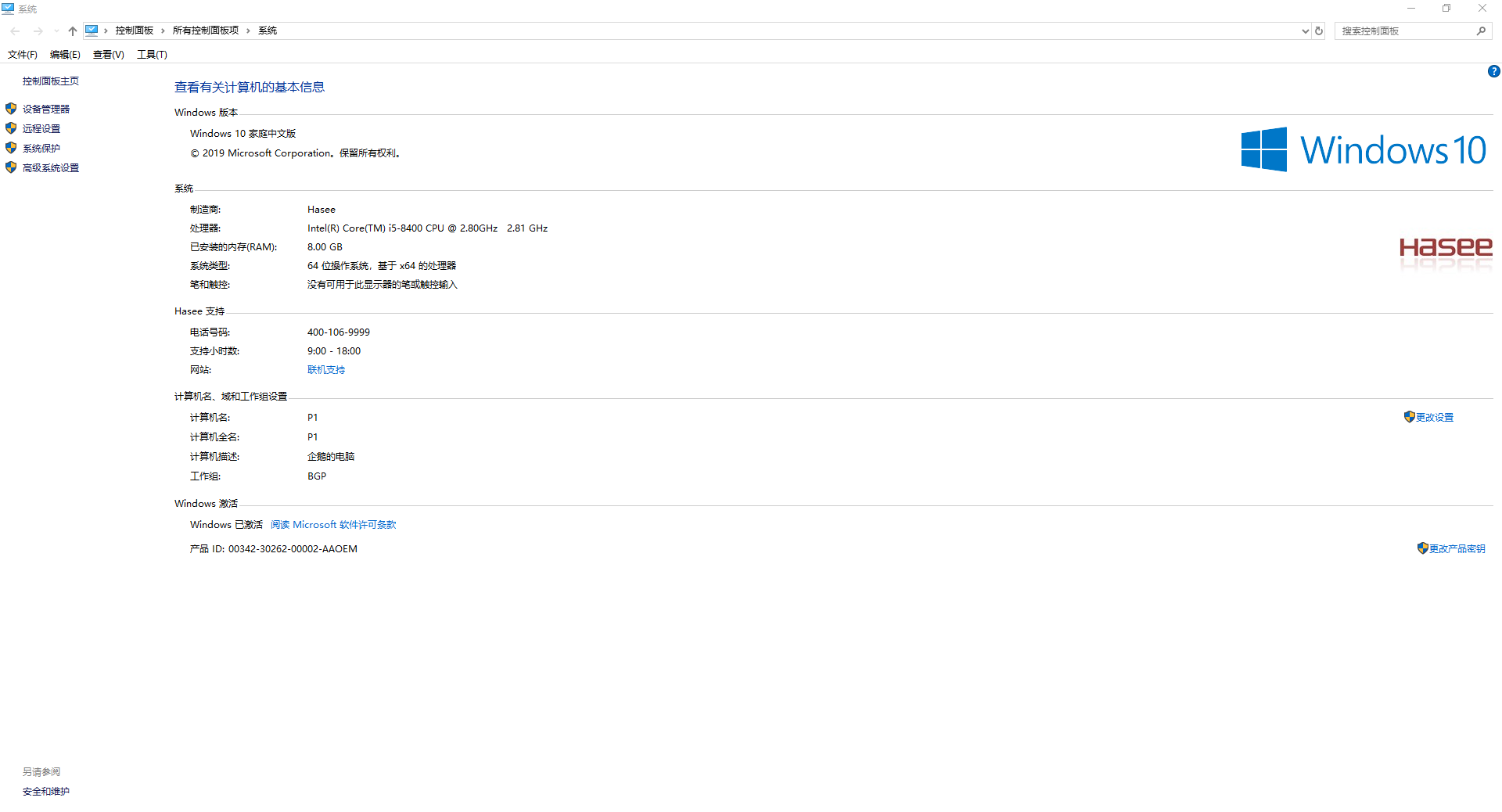Open 设备管理器 link
This screenshot has width=1502, height=812.
tap(46, 110)
